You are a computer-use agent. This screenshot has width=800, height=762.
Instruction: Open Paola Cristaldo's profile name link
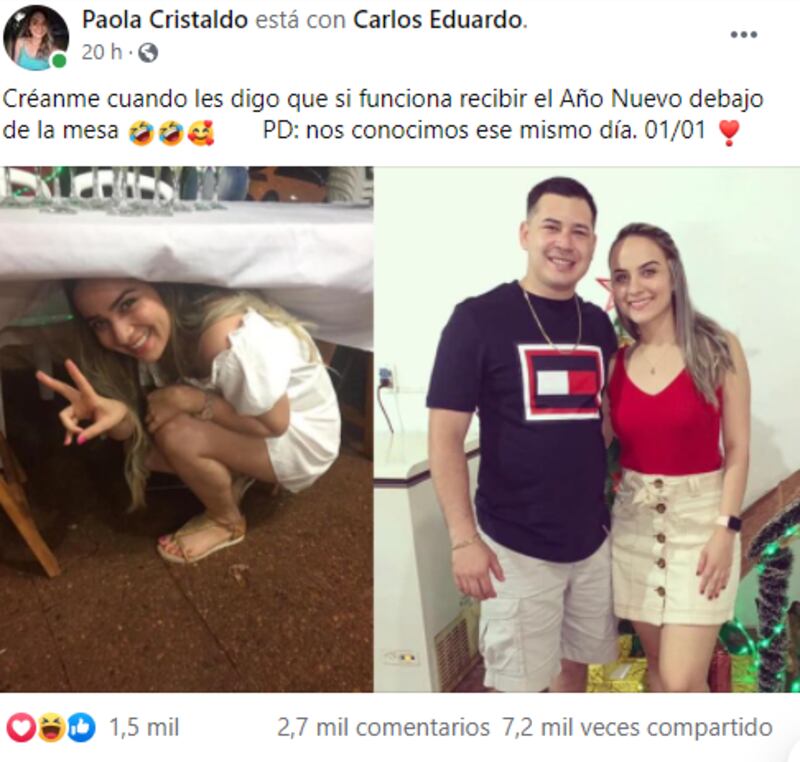pos(165,20)
